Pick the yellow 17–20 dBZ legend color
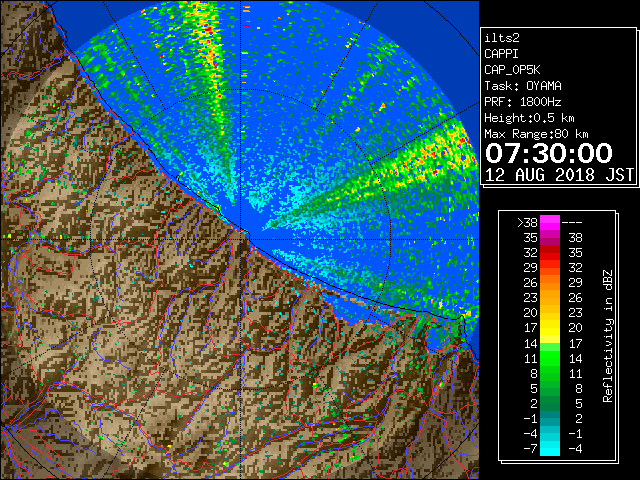Image resolution: width=640 pixels, height=480 pixels. (x=550, y=328)
